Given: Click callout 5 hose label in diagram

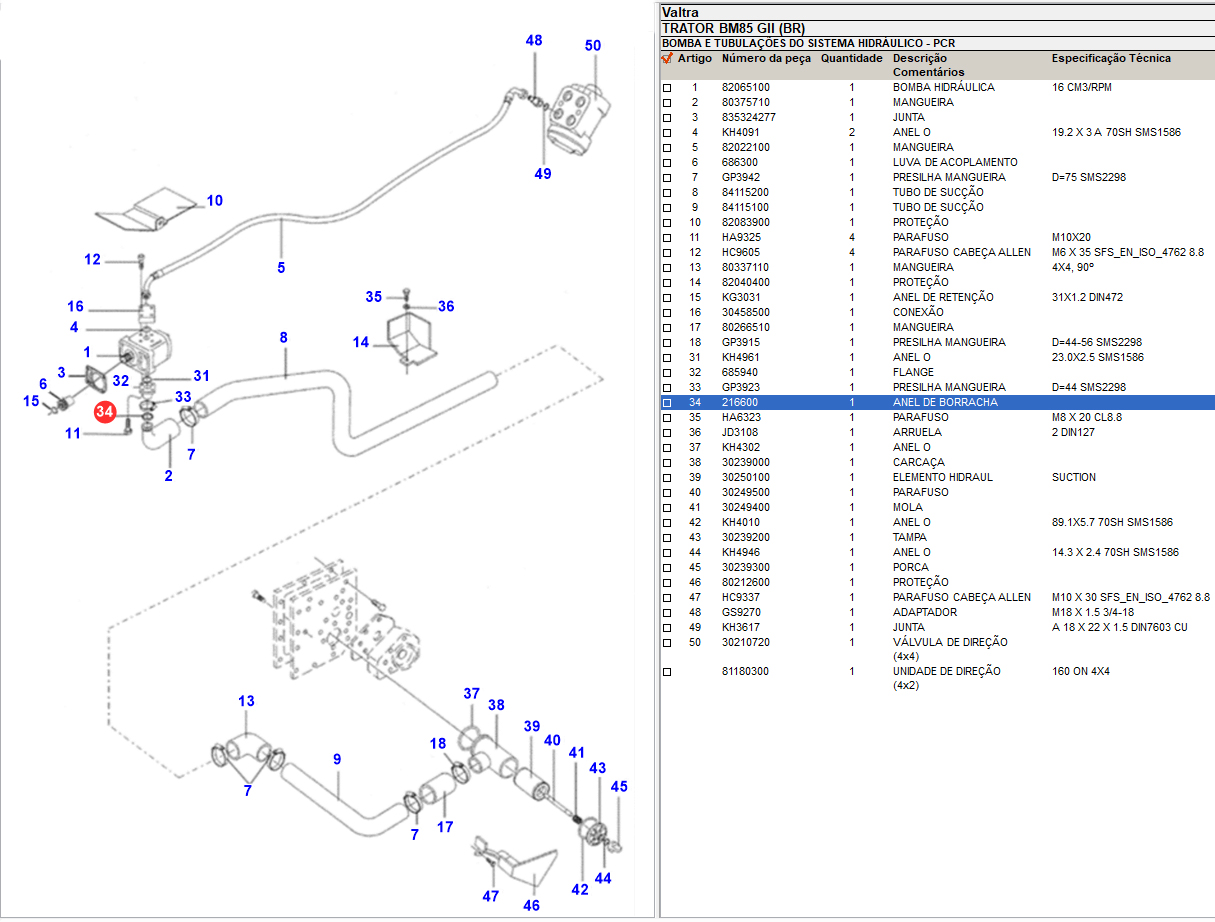Looking at the screenshot, I should [281, 267].
